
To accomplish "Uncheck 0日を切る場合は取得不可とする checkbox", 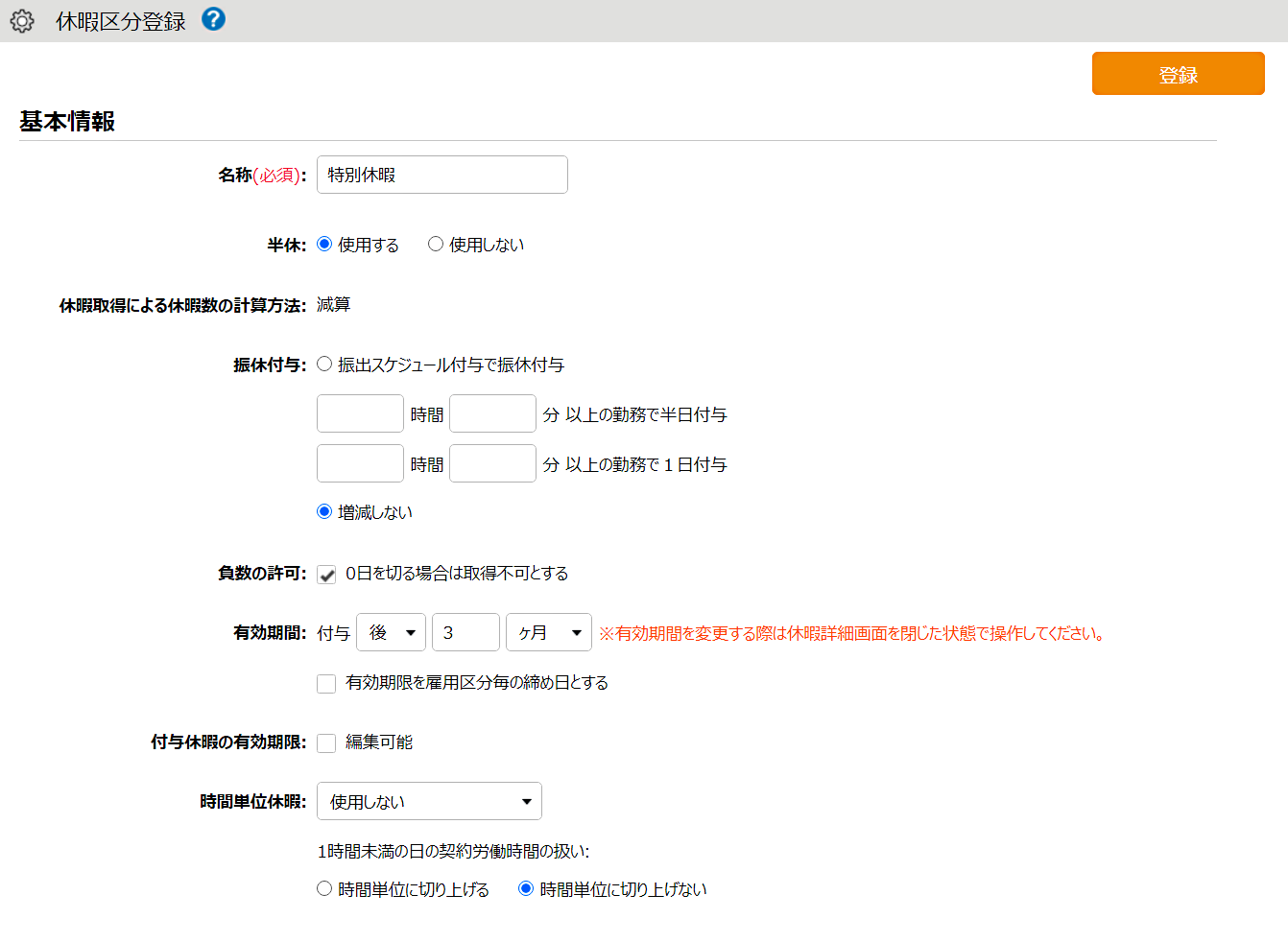I will [x=326, y=574].
